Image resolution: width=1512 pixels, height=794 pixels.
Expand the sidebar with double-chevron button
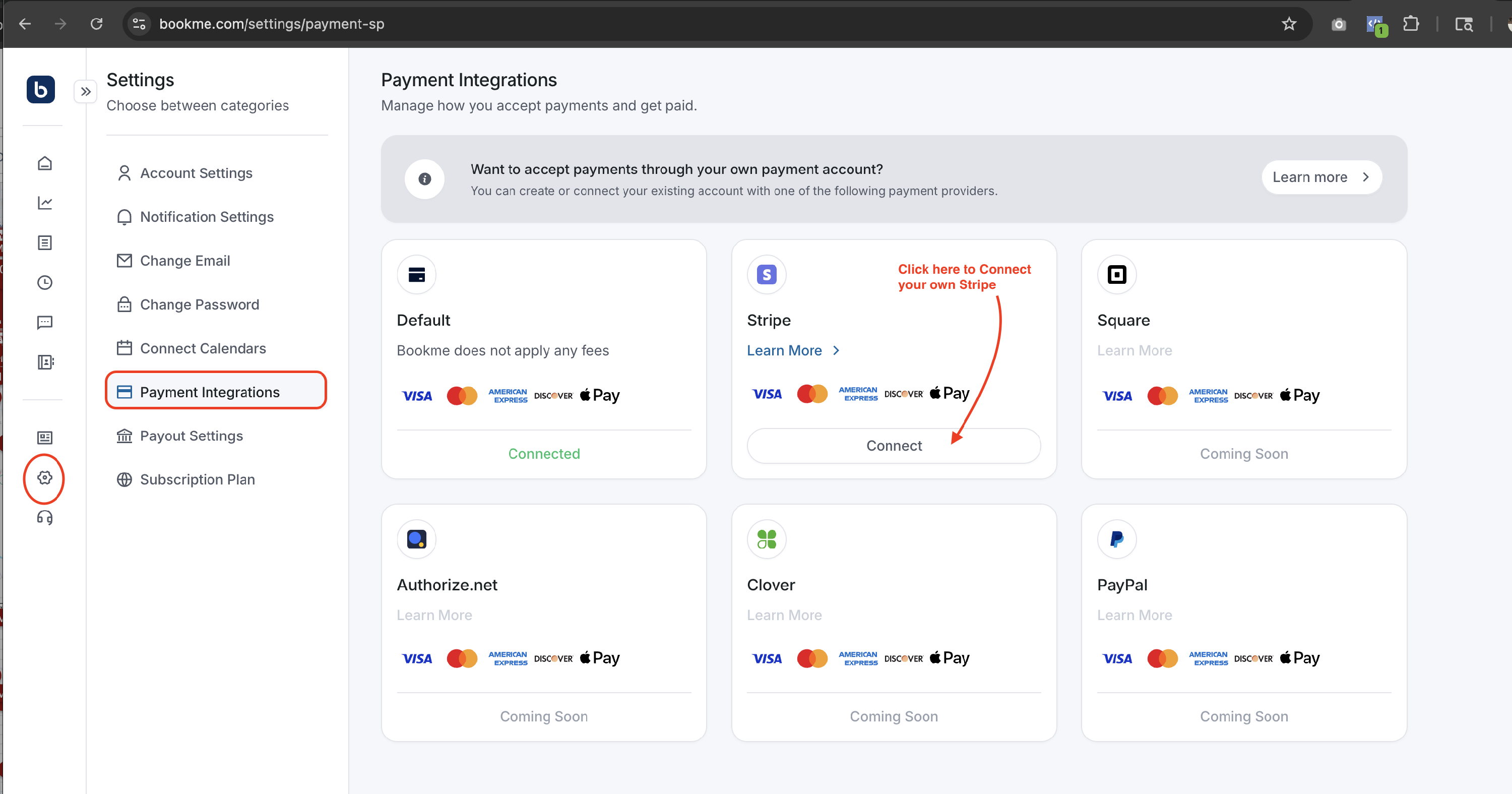pyautogui.click(x=86, y=92)
